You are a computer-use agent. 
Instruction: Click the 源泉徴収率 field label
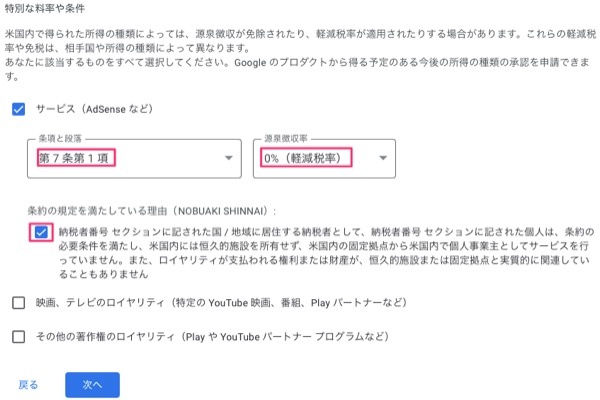pyautogui.click(x=286, y=139)
